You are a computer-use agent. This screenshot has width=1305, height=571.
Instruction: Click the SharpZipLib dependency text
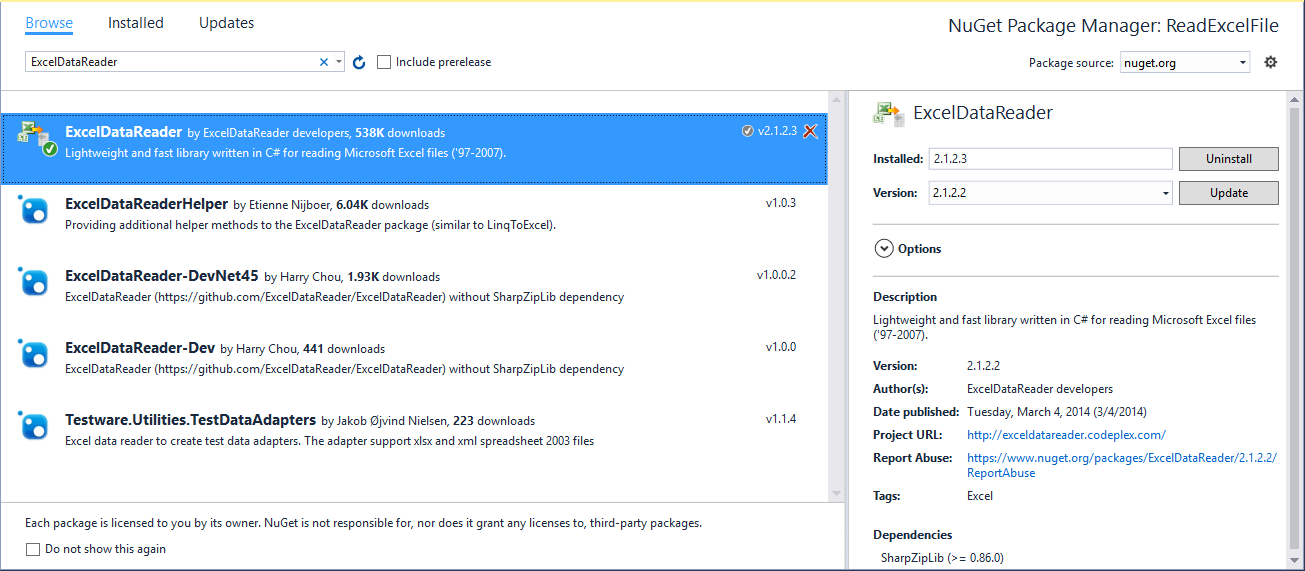pos(942,557)
